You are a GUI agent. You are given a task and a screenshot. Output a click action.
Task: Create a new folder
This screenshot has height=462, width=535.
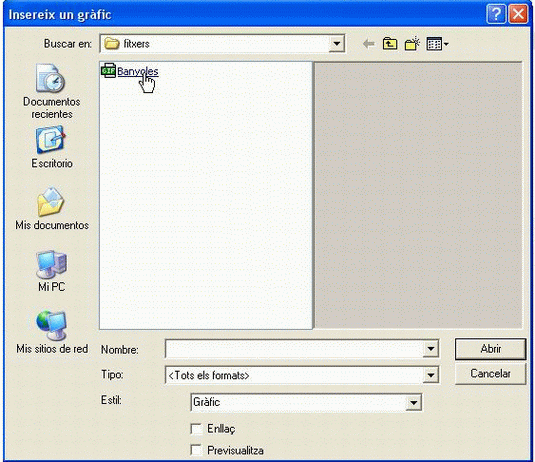[412, 44]
